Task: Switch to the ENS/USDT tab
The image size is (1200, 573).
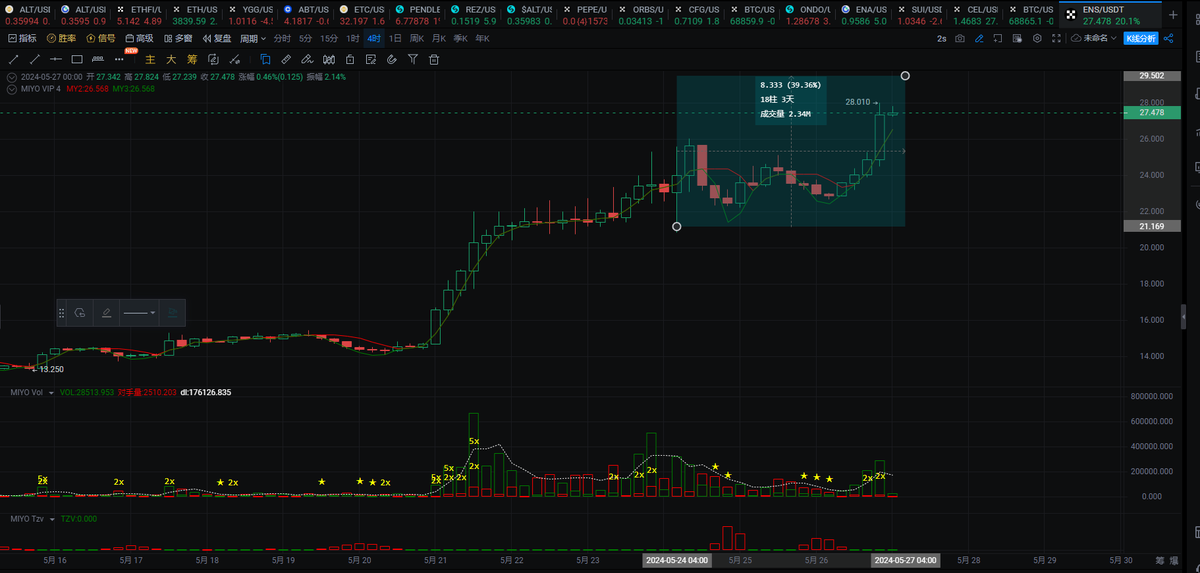Action: [1108, 14]
